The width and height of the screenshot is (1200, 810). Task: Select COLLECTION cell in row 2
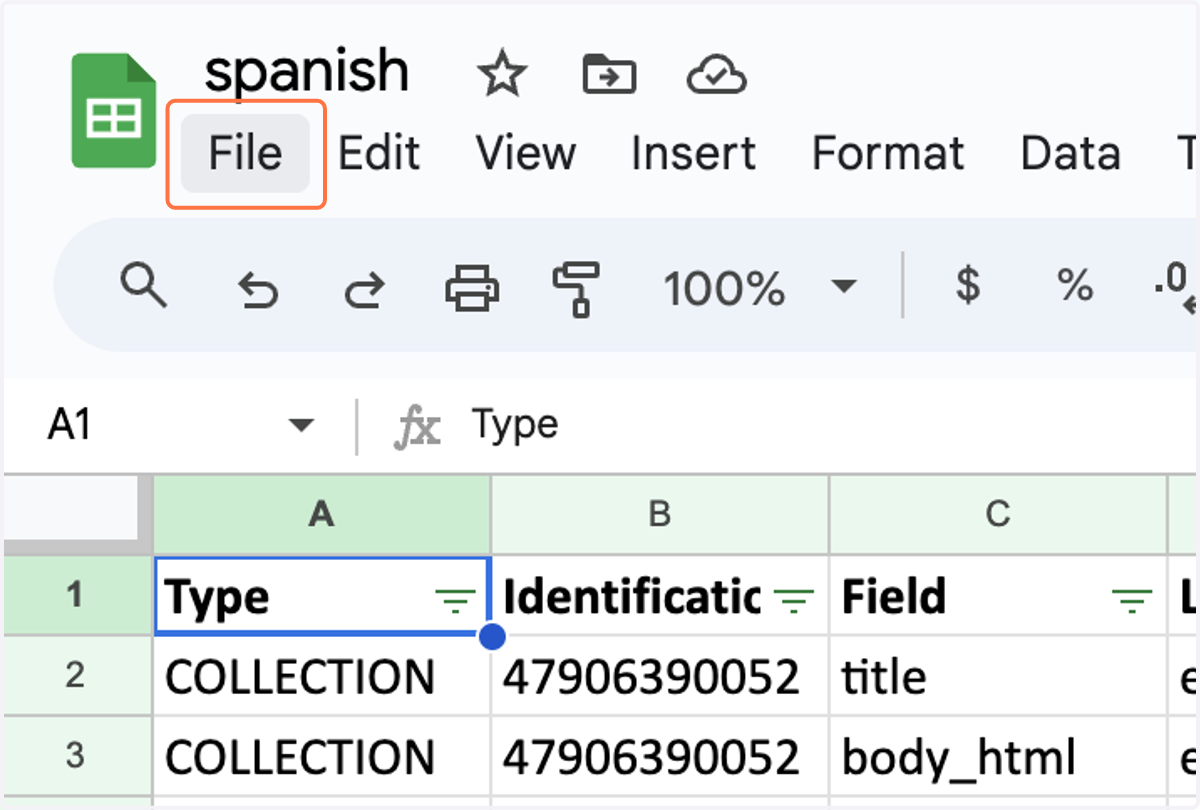click(321, 676)
